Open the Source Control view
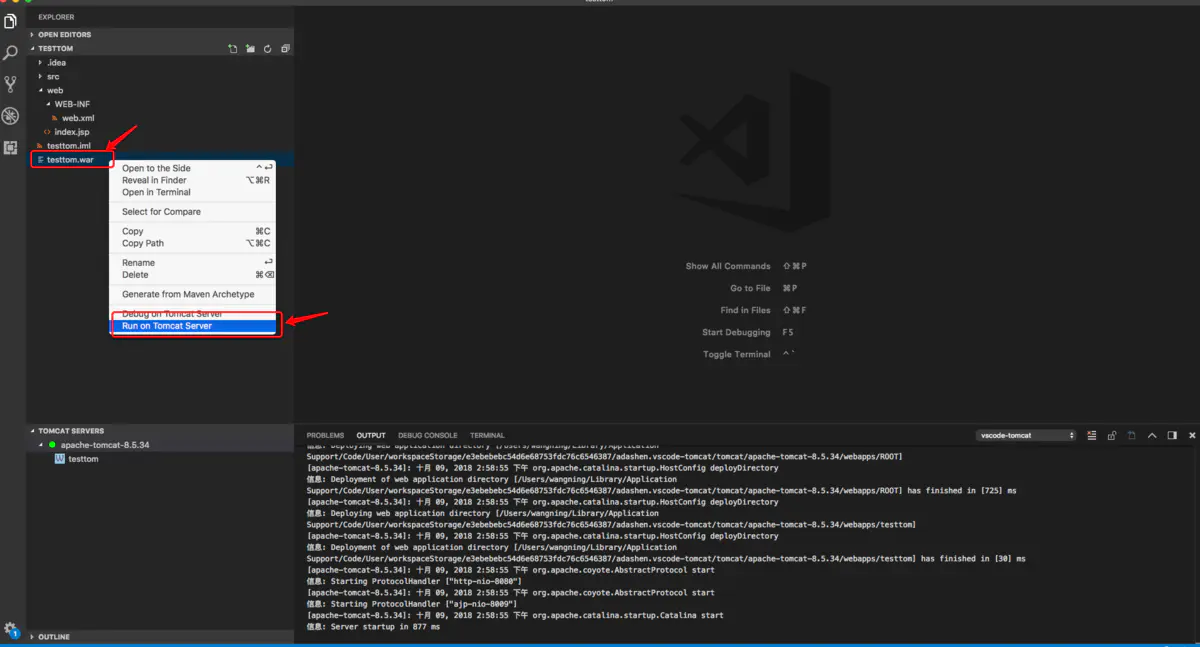Screen dimensions: 1200x647 tap(10, 84)
